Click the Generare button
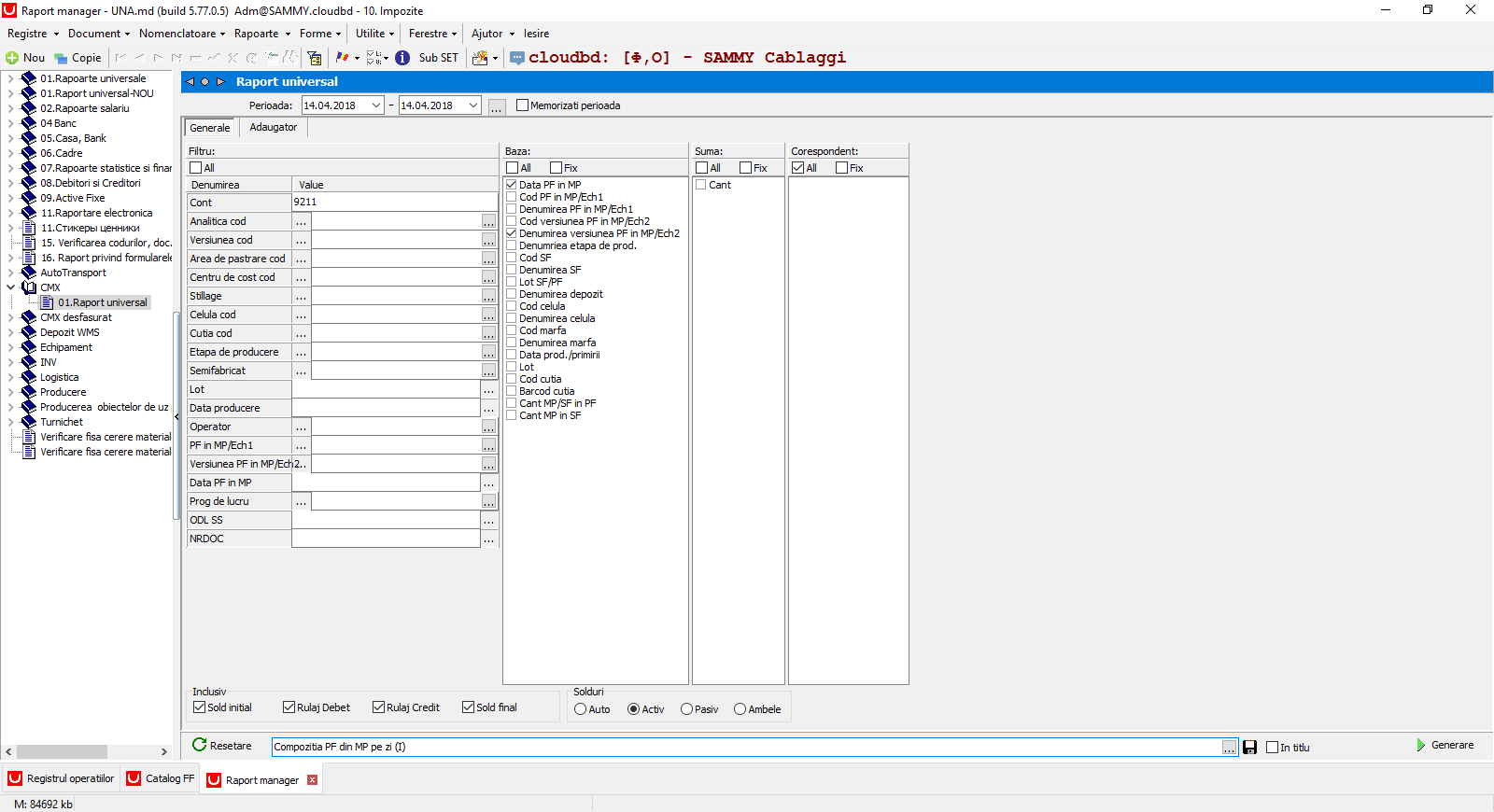 (x=1445, y=746)
